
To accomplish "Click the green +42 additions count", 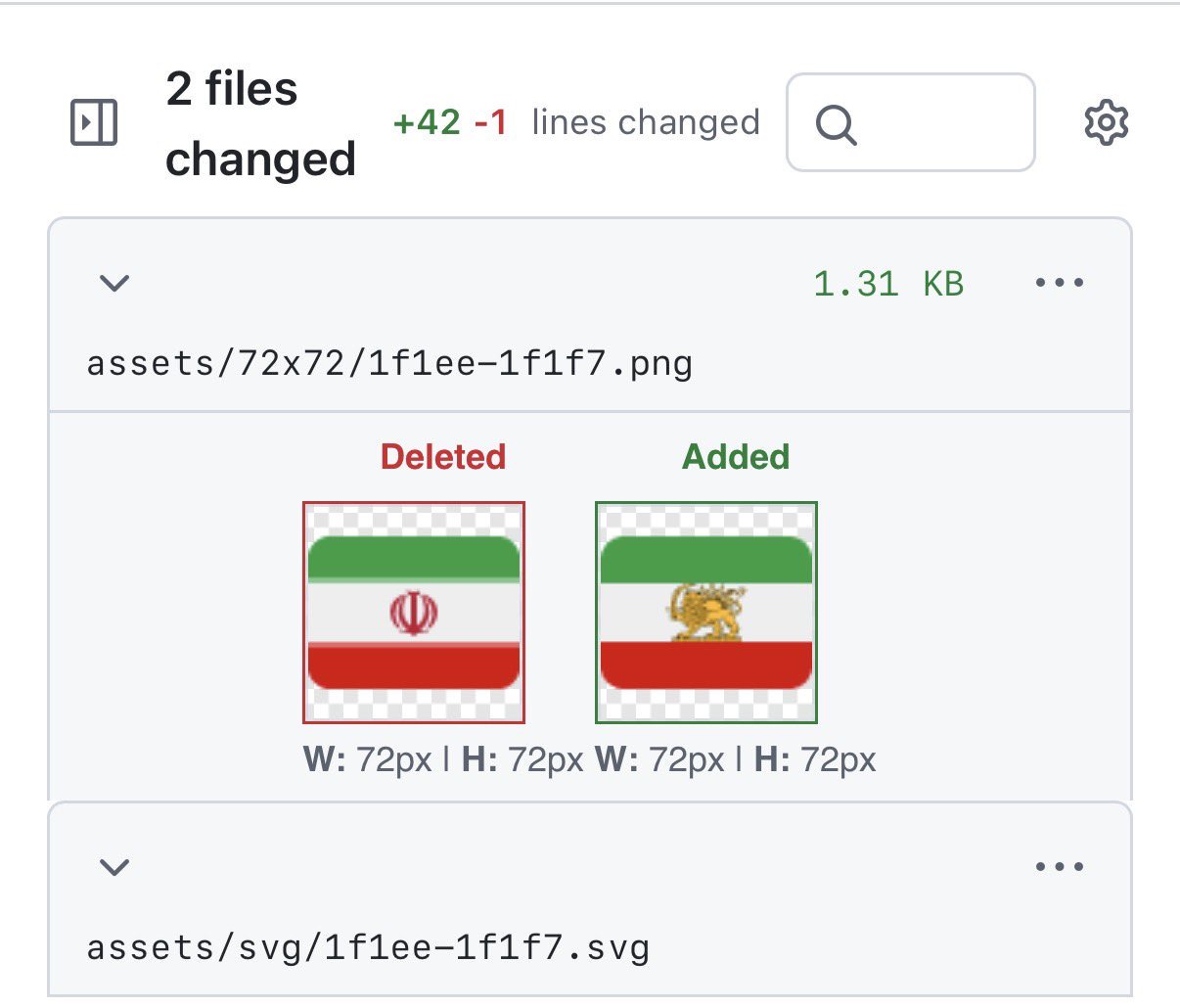I will [x=427, y=123].
